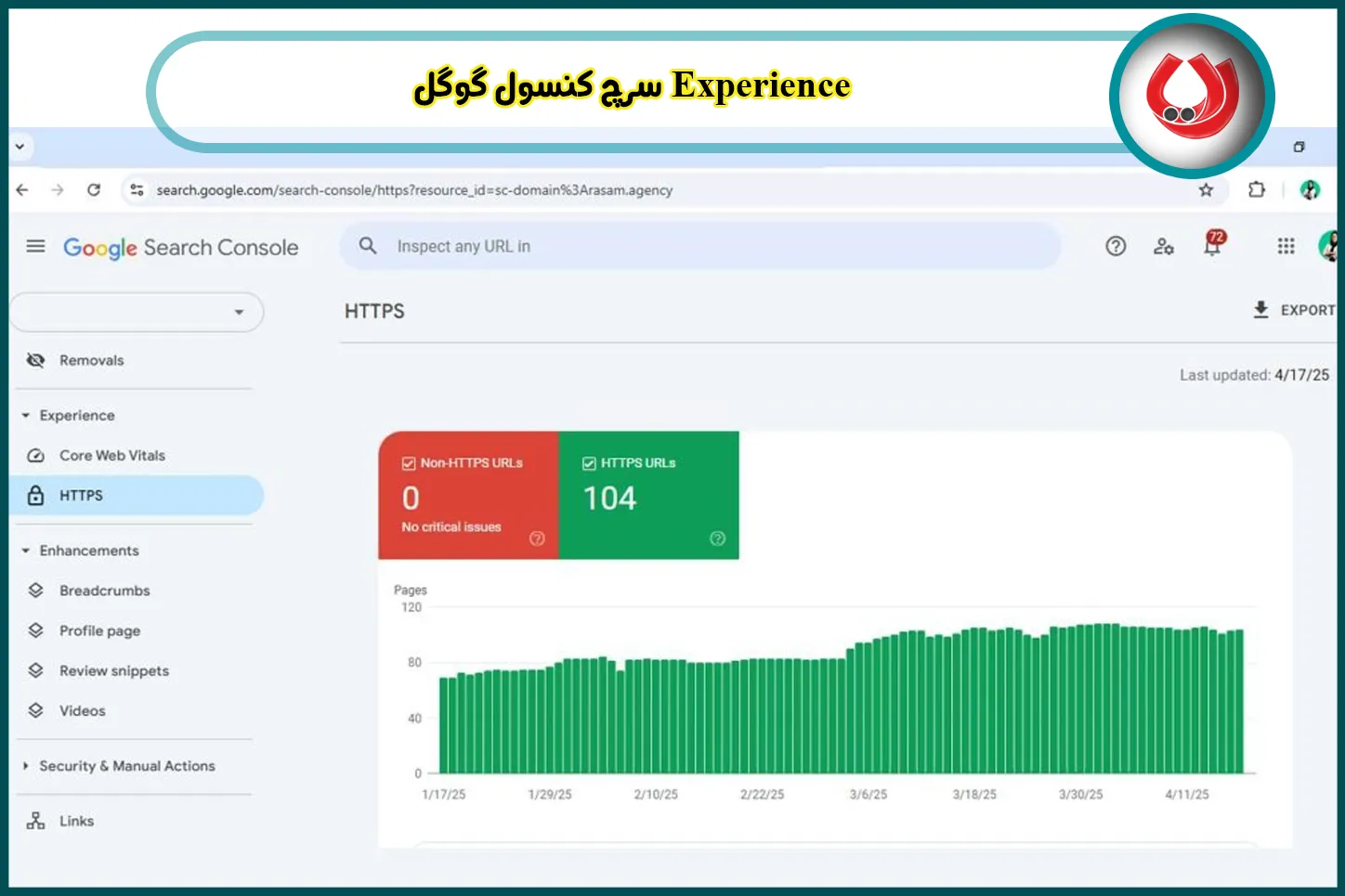Click the Removals crossed-eye icon
Viewport: 1345px width, 896px height.
[x=36, y=360]
